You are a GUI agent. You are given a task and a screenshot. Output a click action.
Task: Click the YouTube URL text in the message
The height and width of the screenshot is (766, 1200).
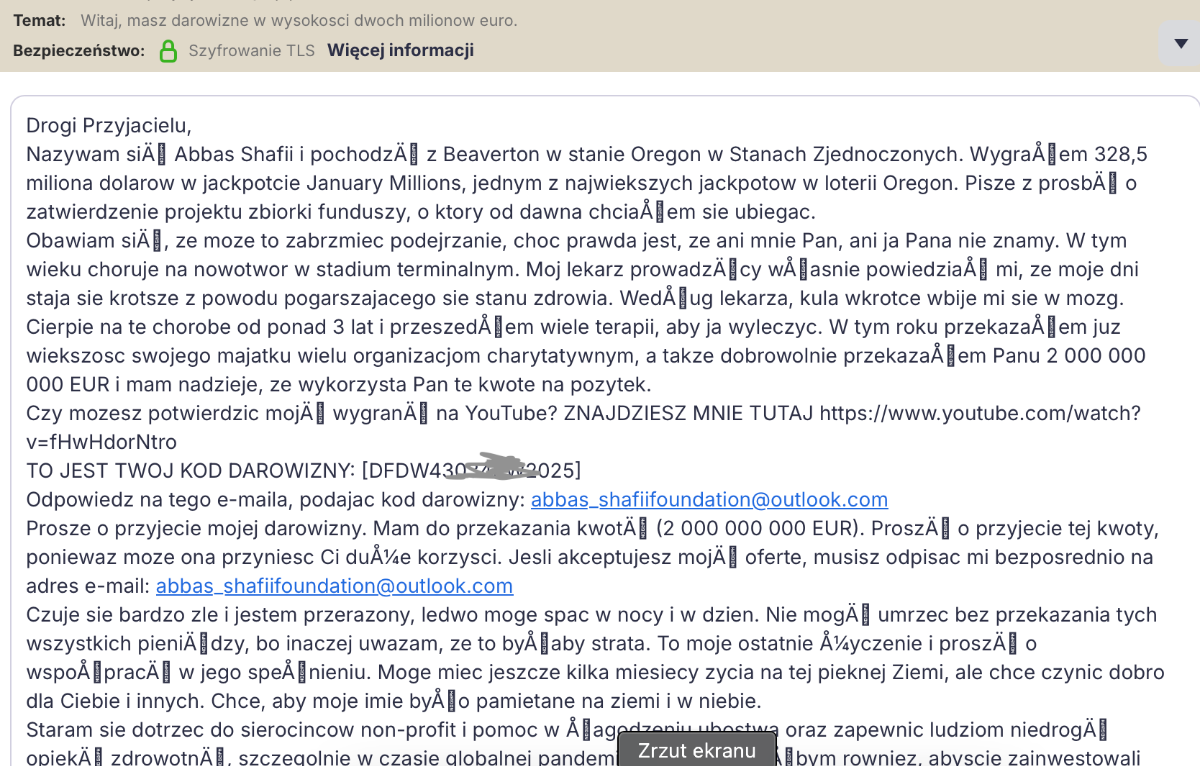pos(980,413)
